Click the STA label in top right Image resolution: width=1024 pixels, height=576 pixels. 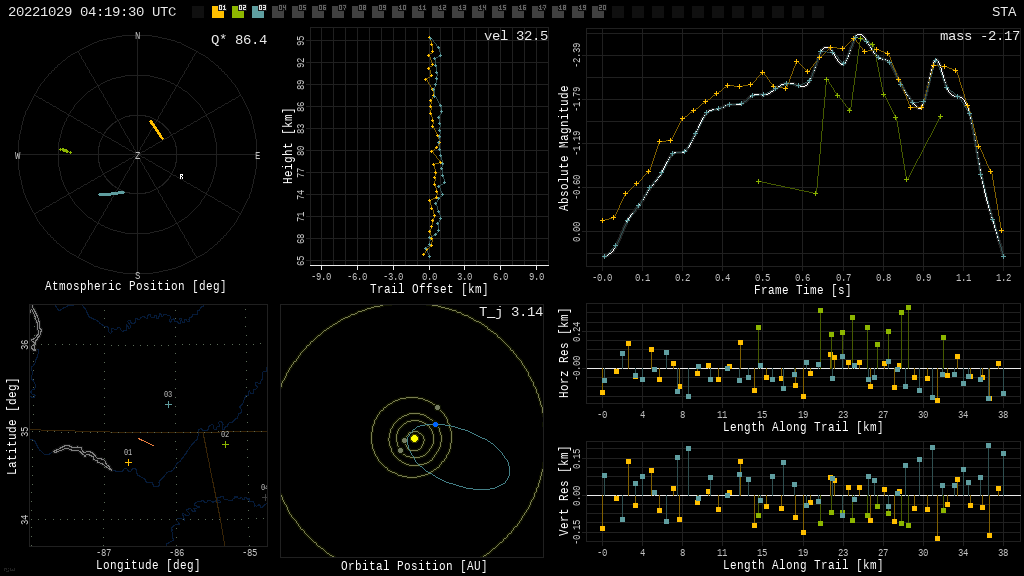tap(1003, 12)
